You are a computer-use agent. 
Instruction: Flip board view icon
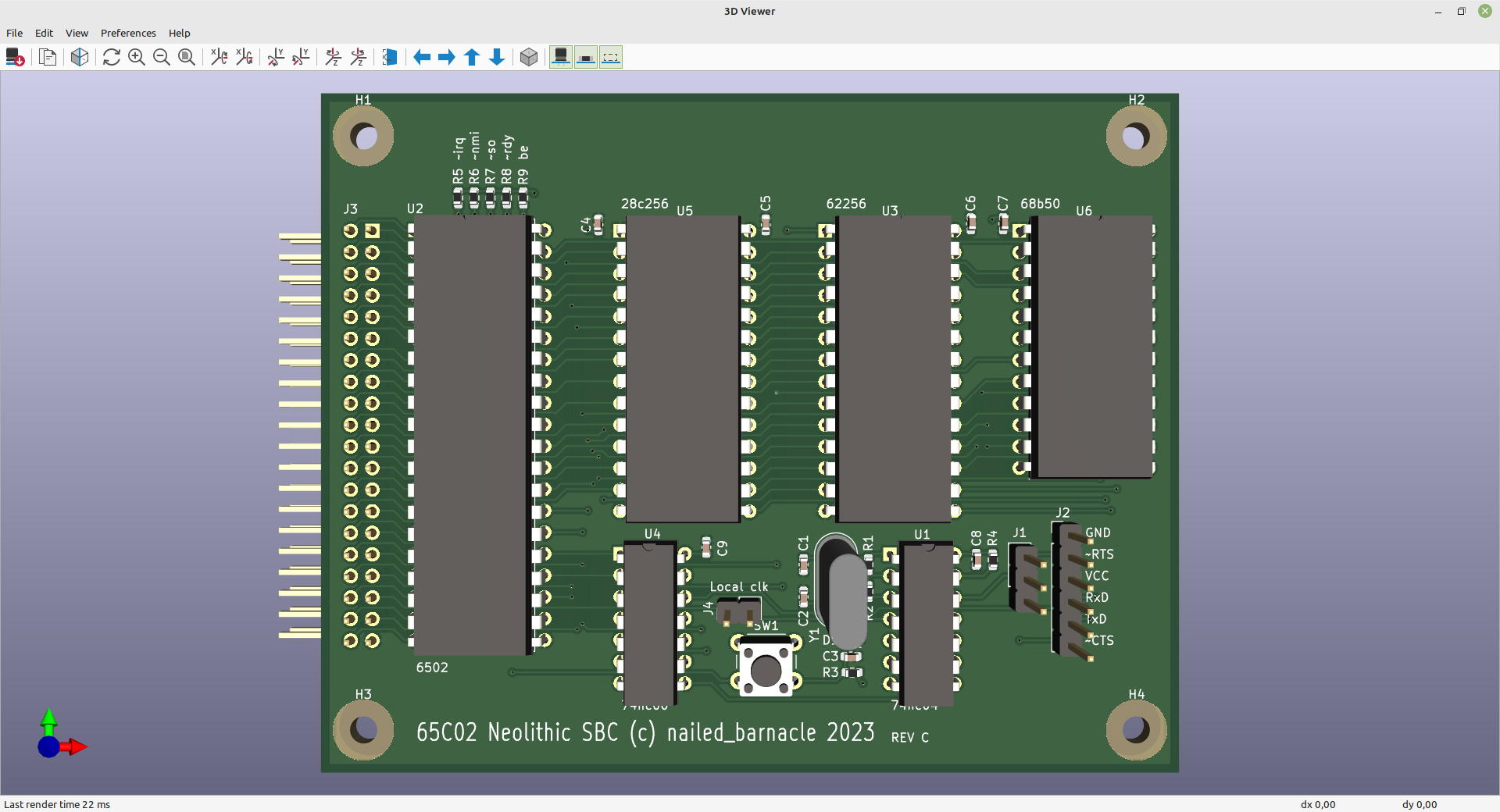click(x=390, y=57)
